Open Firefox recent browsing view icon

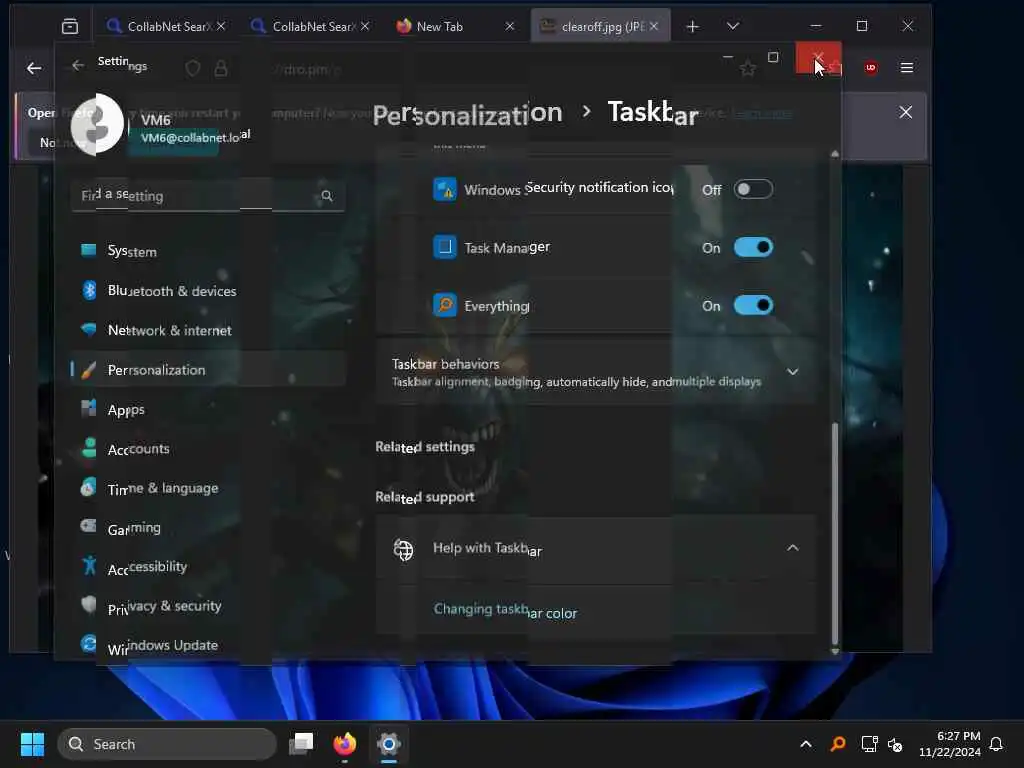pyautogui.click(x=70, y=26)
